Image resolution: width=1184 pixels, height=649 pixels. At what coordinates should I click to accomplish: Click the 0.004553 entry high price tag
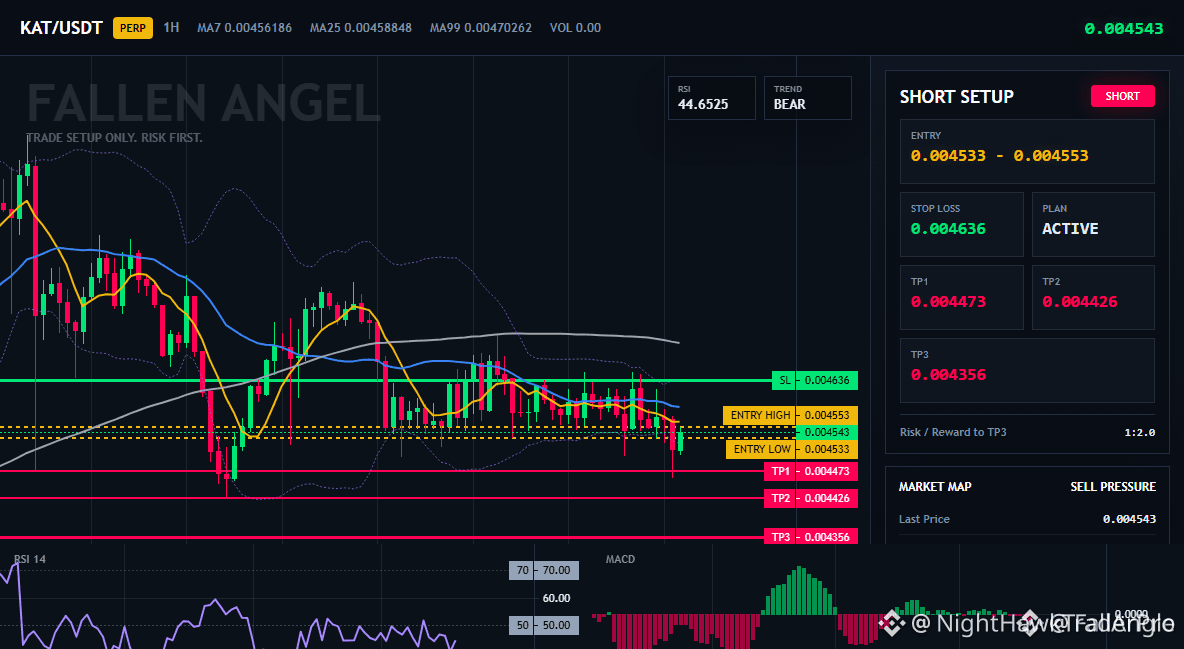(828, 415)
